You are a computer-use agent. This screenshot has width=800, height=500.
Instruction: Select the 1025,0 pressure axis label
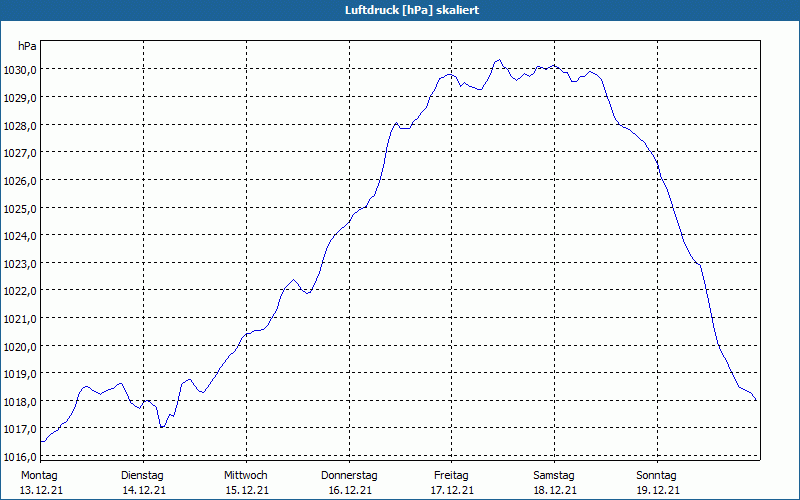tap(20, 209)
